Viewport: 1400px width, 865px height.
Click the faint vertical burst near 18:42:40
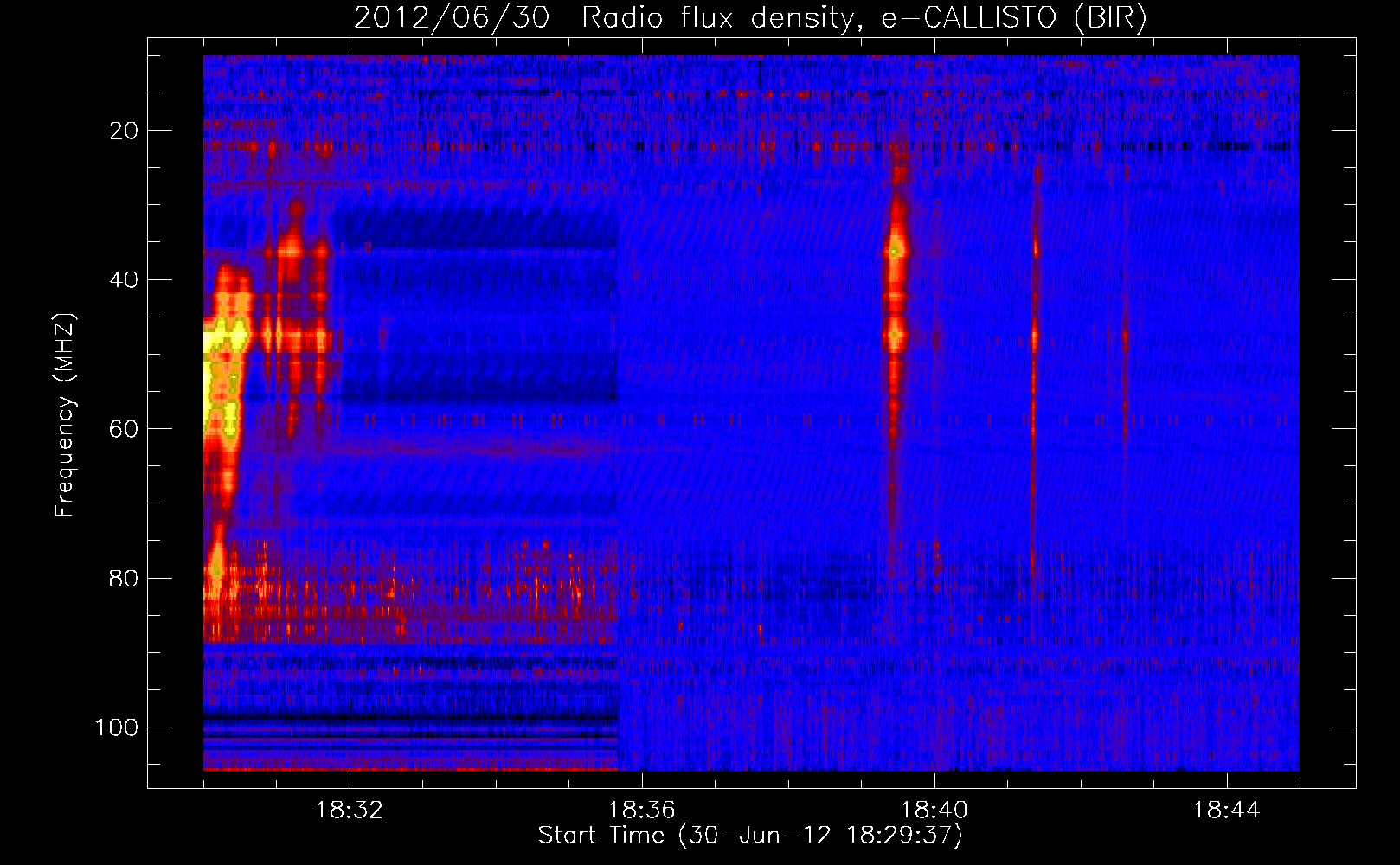[x=1125, y=372]
